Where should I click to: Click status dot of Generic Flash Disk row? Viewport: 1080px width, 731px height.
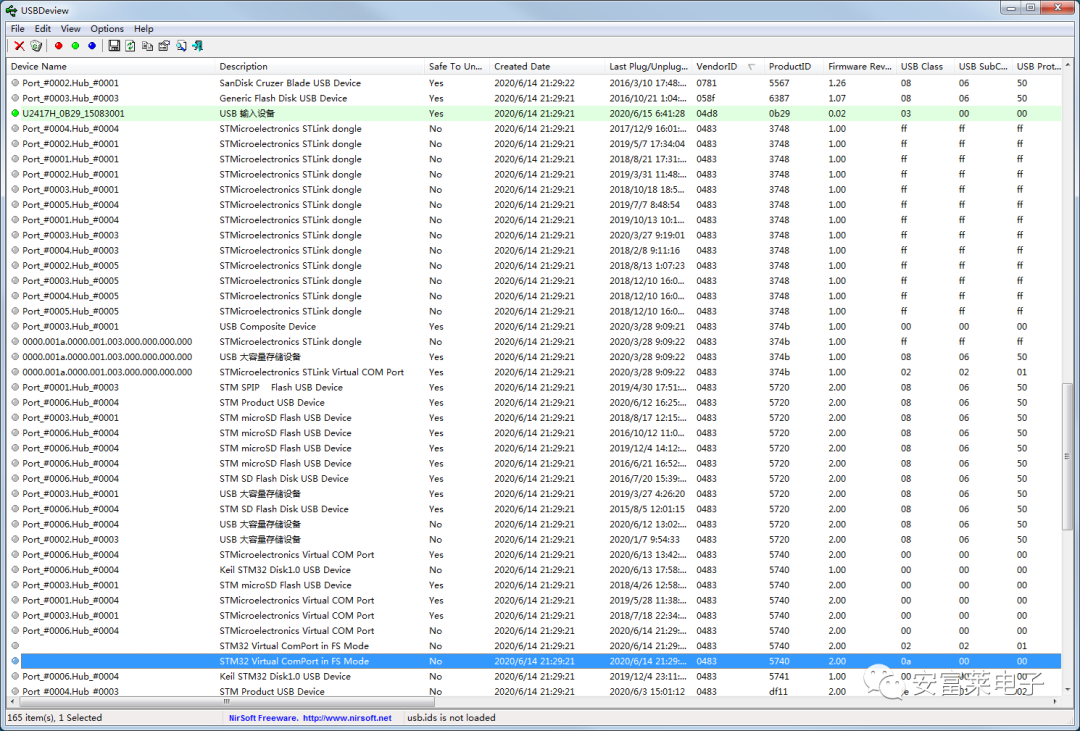pyautogui.click(x=15, y=99)
